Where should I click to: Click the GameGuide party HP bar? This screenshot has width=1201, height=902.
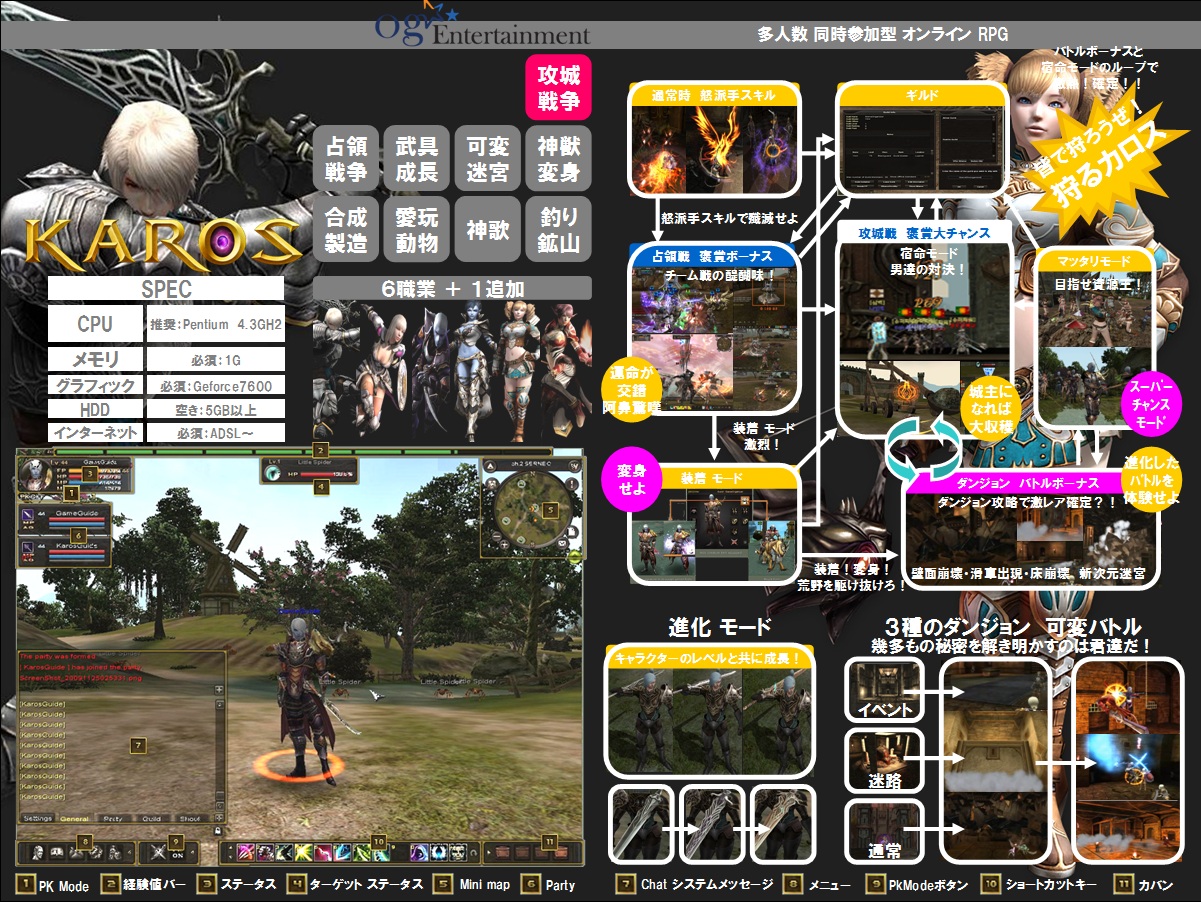click(x=77, y=519)
